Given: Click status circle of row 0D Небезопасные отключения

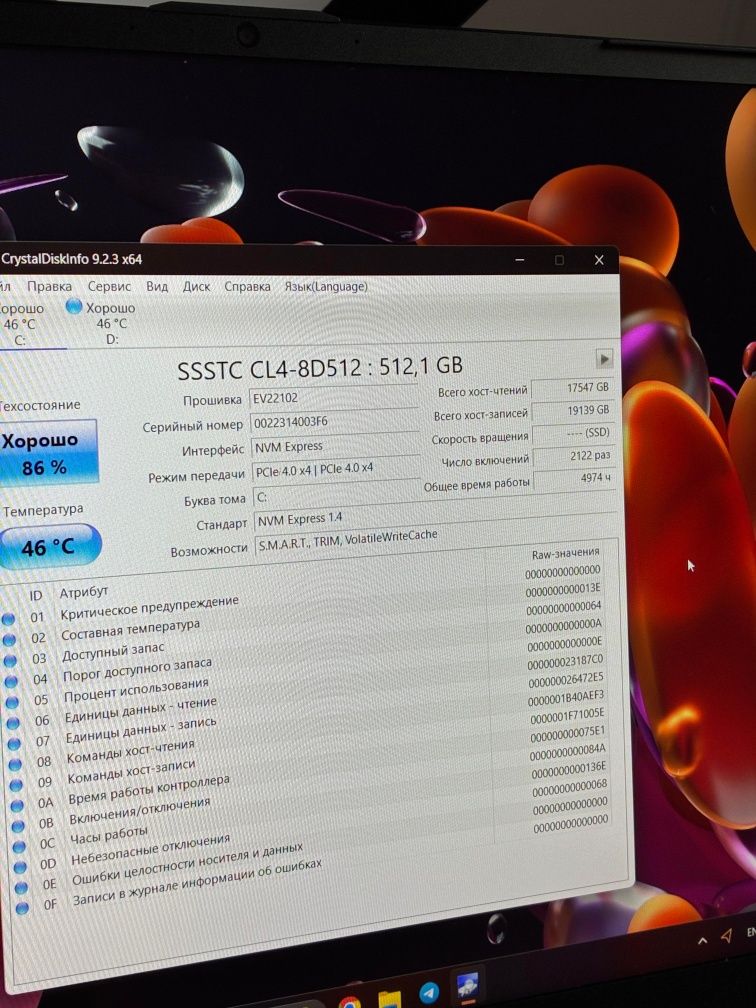Looking at the screenshot, I should (21, 867).
